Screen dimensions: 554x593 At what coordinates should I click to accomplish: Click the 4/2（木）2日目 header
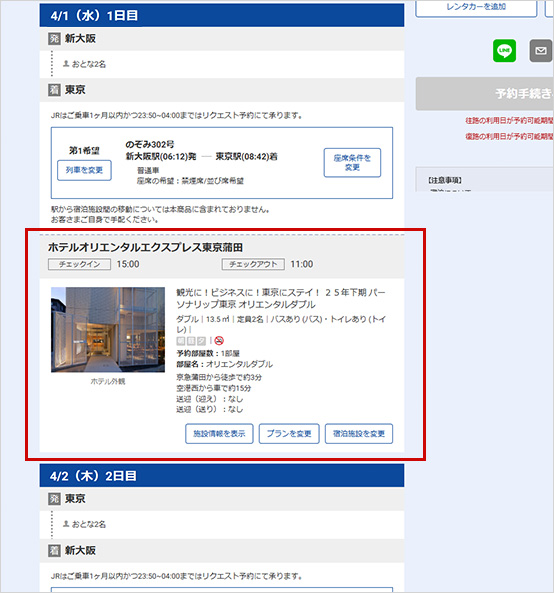(x=222, y=476)
